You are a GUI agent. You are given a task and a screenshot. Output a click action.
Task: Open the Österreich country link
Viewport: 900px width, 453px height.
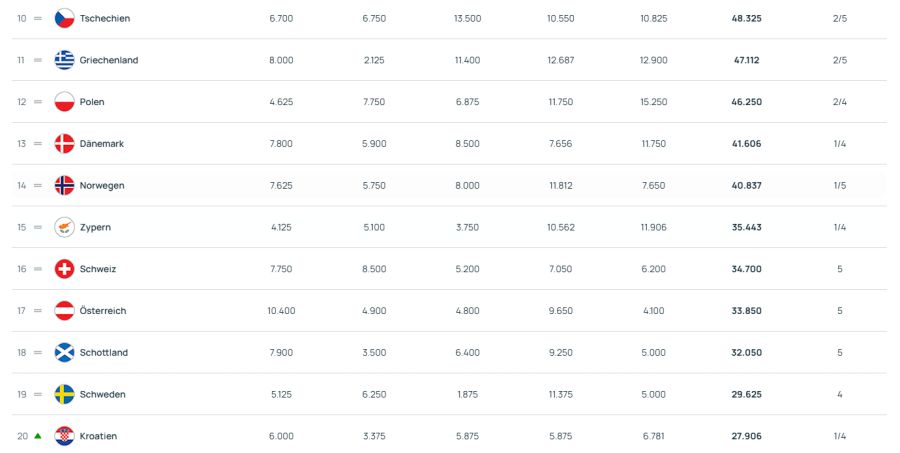(x=103, y=311)
